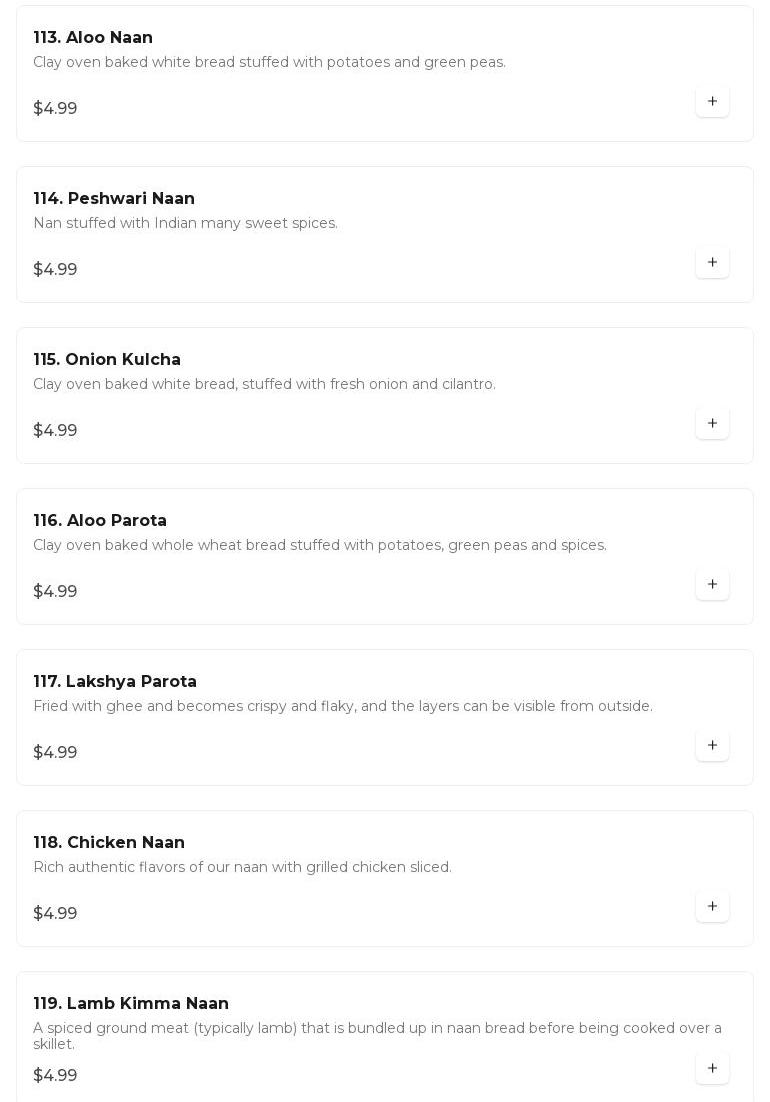Open the 113. Aloo Naan item title
770x1102 pixels.
click(x=93, y=38)
